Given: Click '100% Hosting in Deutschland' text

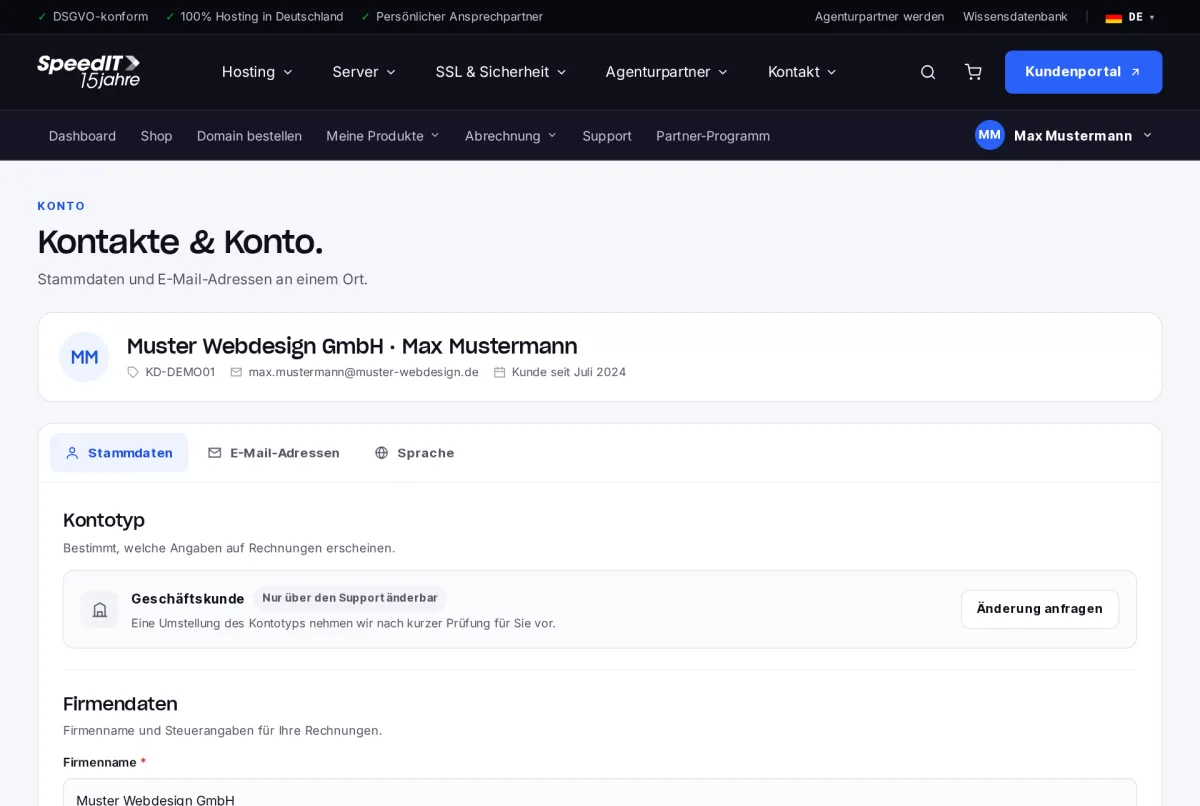Looking at the screenshot, I should [x=262, y=17].
